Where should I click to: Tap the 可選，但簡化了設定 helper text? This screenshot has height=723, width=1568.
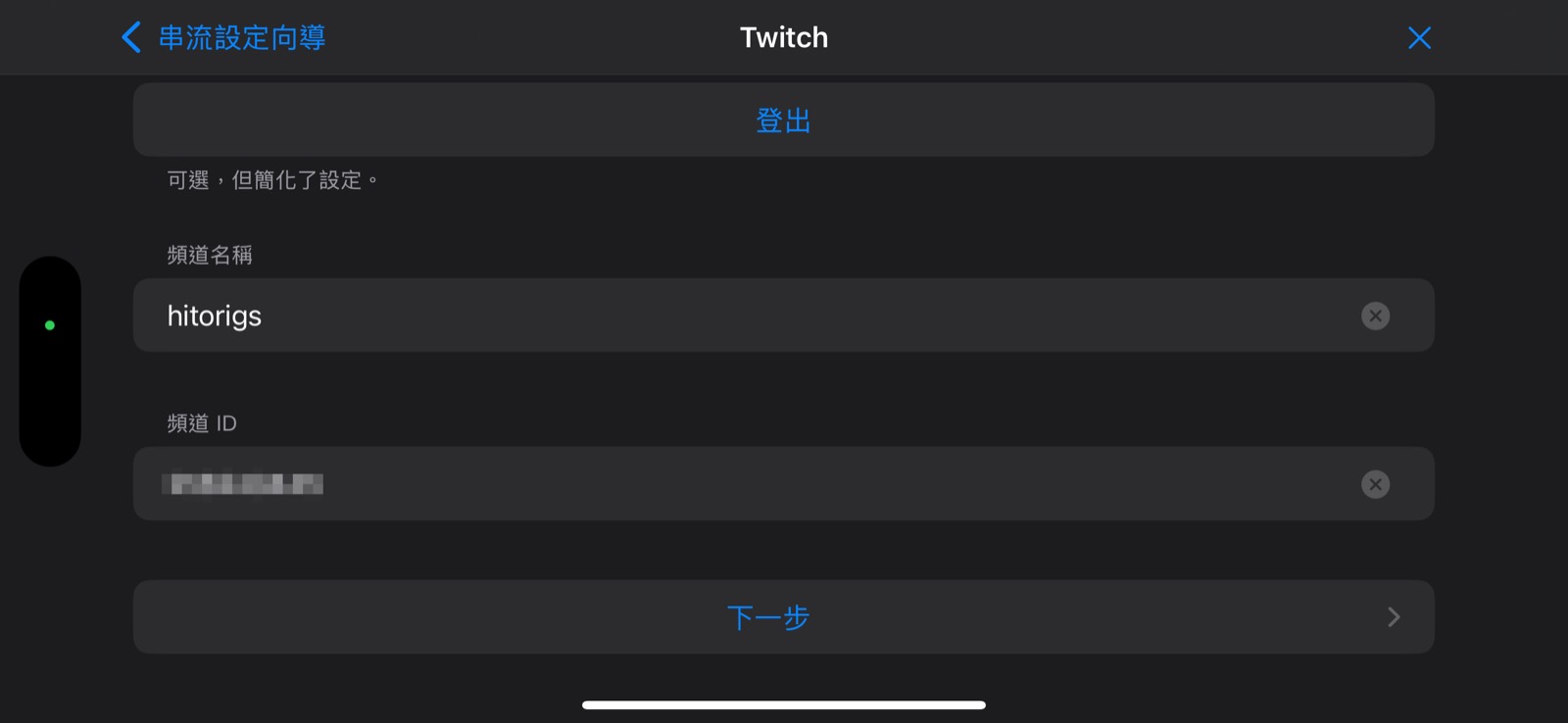coord(271,180)
